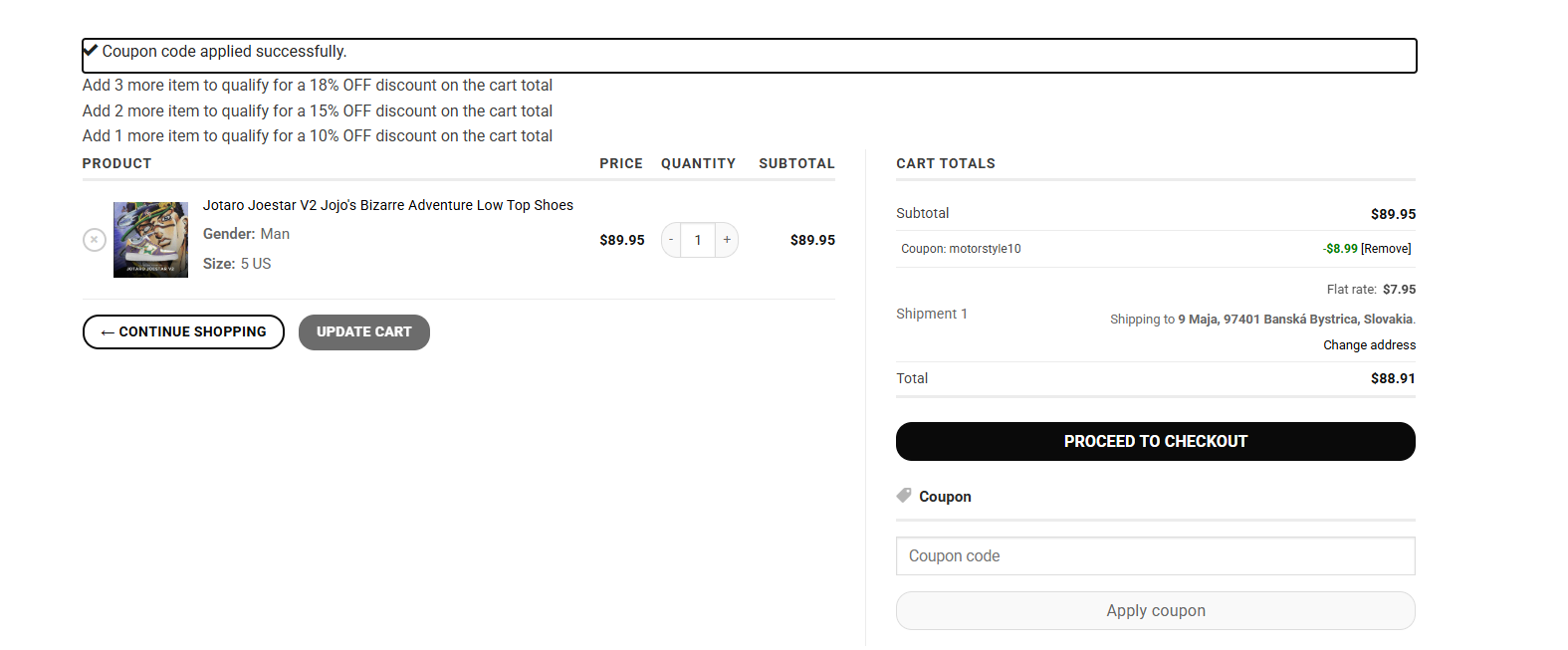Focus the Coupon code input field
The width and height of the screenshot is (1568, 650).
point(1156,556)
